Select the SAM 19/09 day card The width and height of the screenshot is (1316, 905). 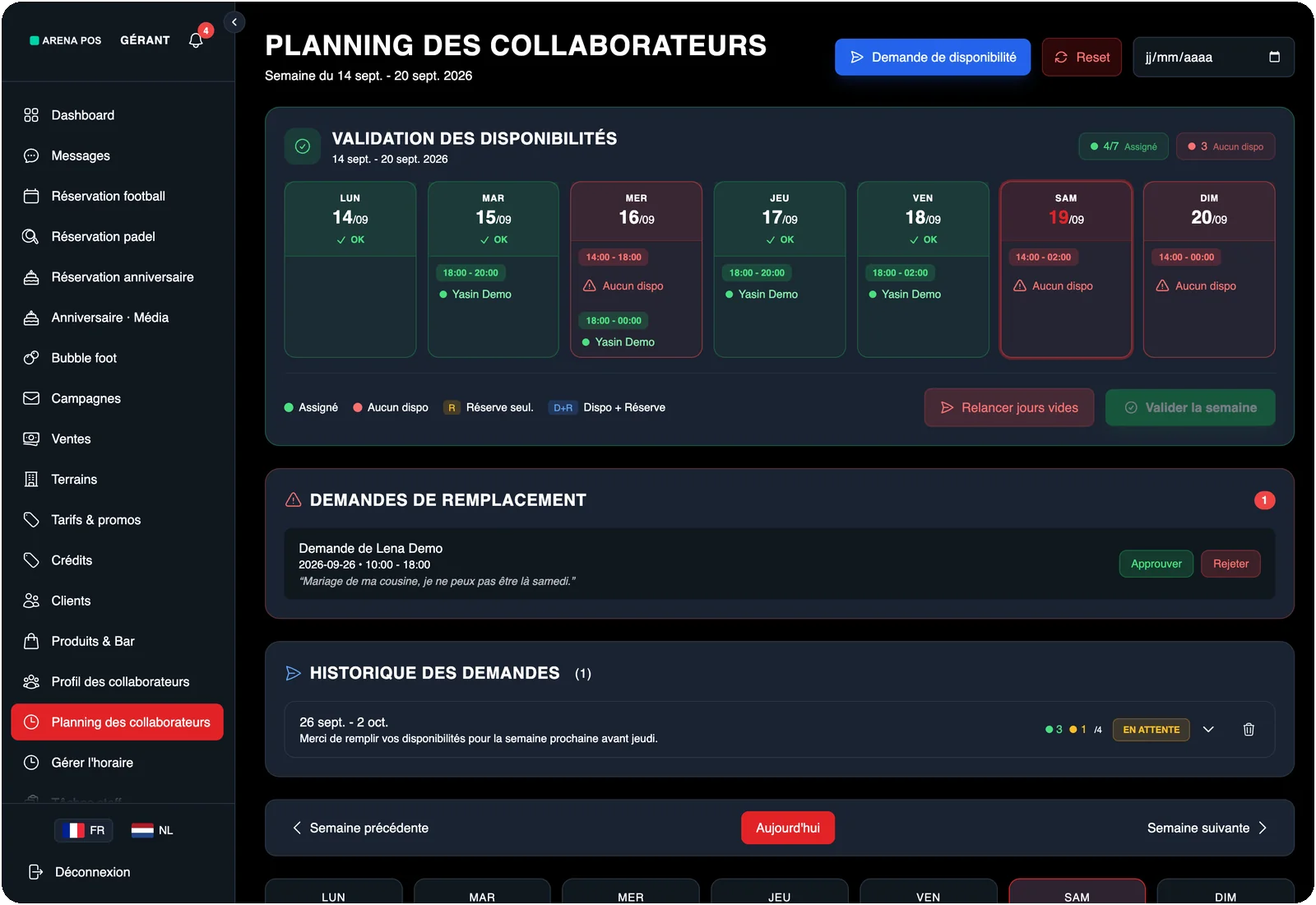click(x=1066, y=270)
